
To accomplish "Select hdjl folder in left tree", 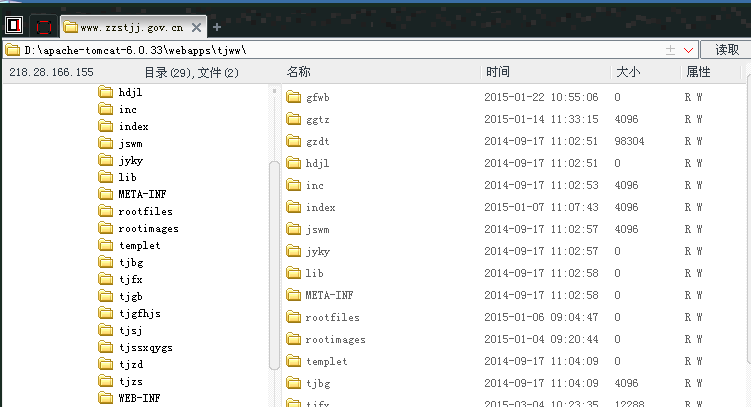I will (120, 92).
